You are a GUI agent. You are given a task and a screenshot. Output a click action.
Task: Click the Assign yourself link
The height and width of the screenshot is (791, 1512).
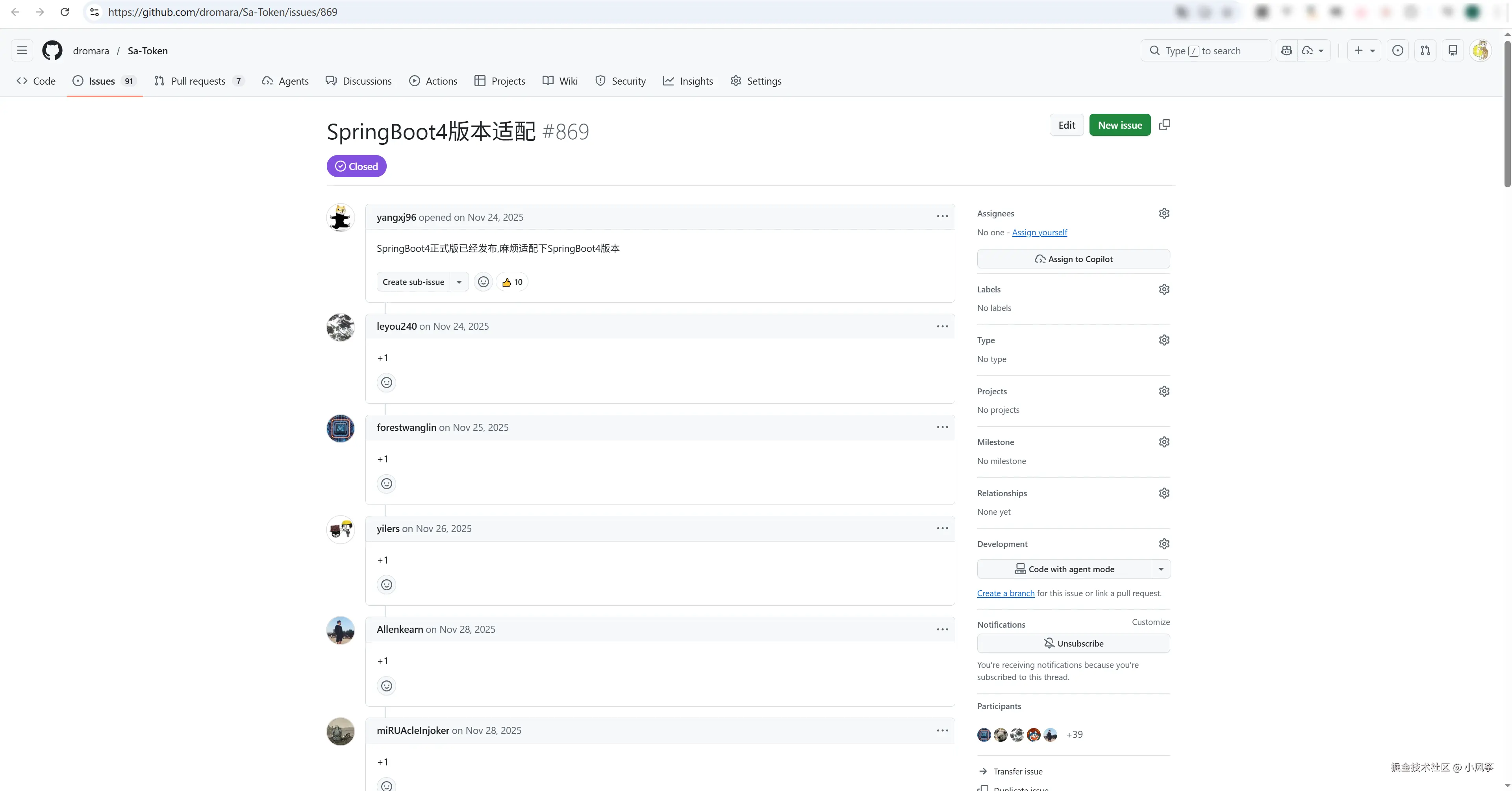point(1039,232)
